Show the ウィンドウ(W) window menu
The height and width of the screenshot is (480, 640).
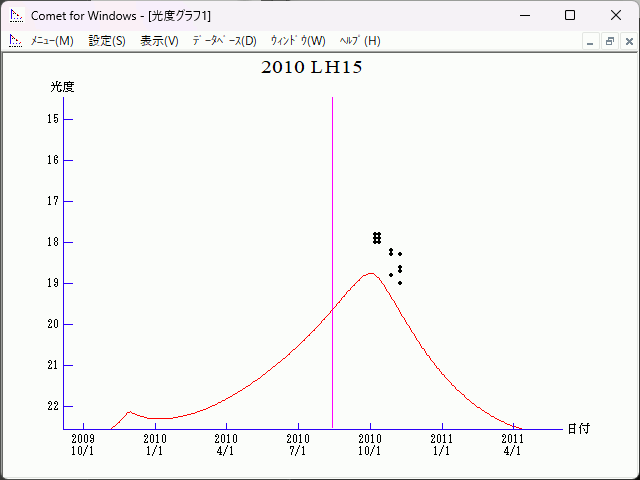pos(298,41)
